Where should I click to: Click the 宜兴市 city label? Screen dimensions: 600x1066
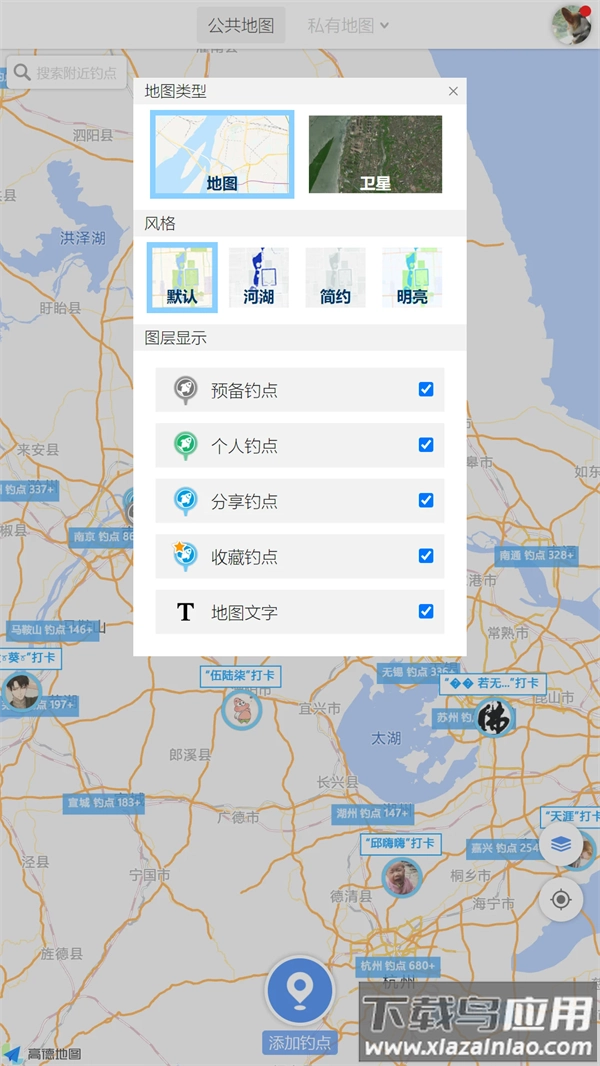click(x=319, y=708)
